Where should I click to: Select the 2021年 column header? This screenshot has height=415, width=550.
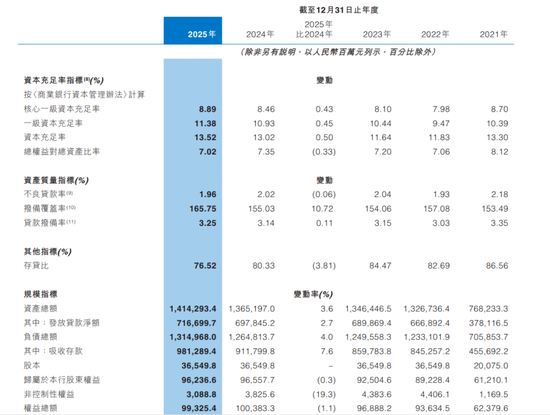click(x=494, y=34)
